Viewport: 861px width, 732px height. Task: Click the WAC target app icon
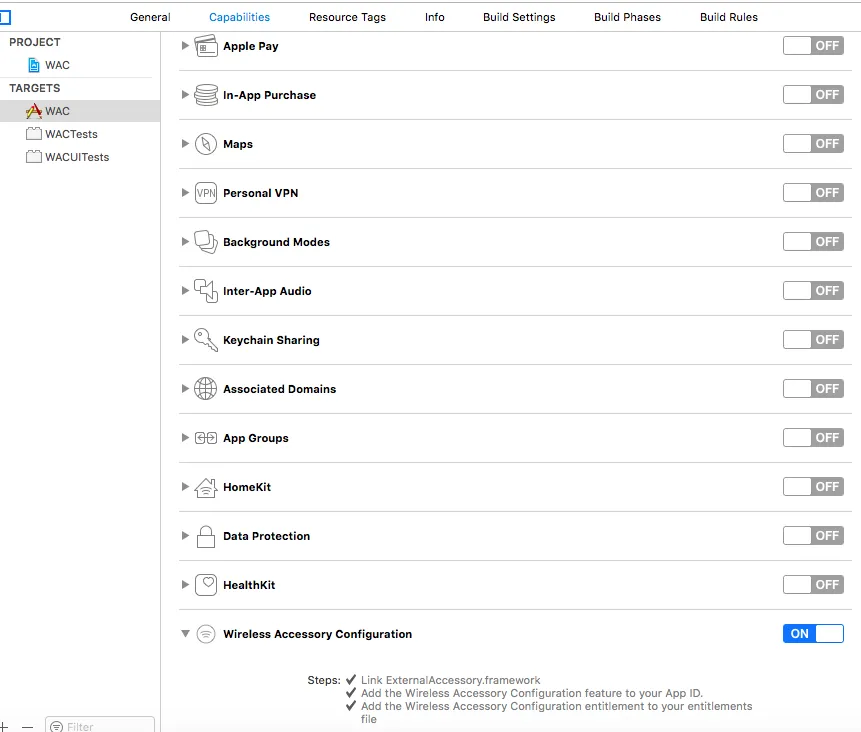pyautogui.click(x=34, y=111)
